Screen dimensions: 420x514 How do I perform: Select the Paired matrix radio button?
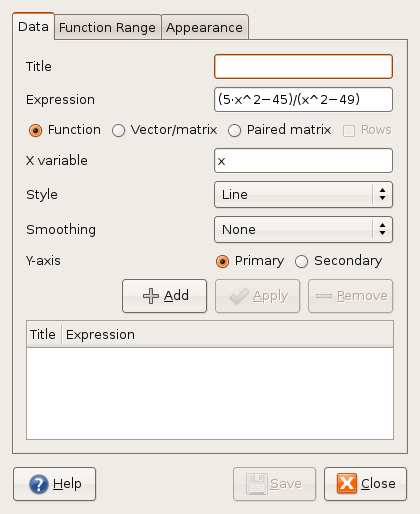pyautogui.click(x=234, y=130)
